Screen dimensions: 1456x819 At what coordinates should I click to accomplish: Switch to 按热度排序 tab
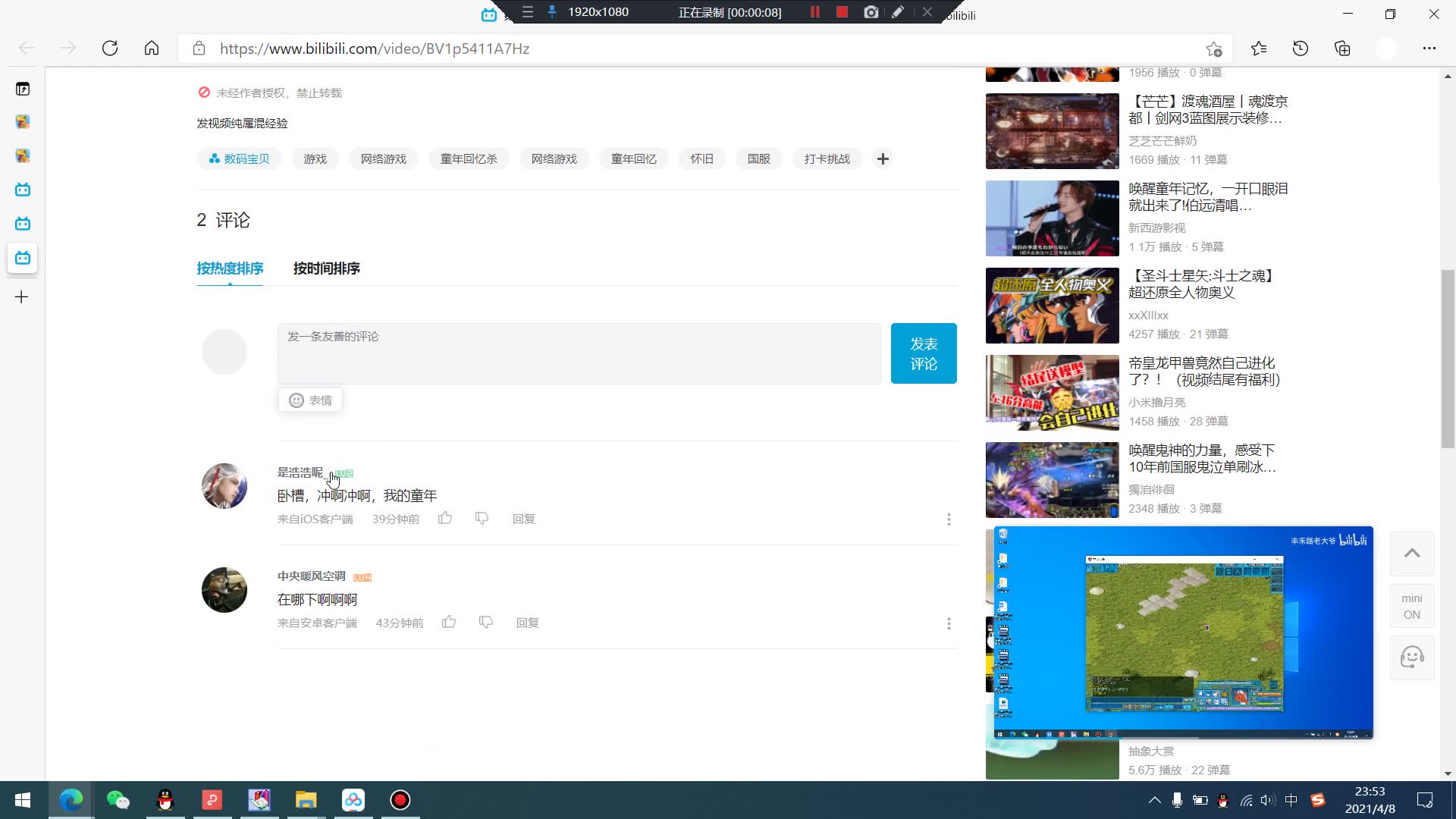point(230,268)
